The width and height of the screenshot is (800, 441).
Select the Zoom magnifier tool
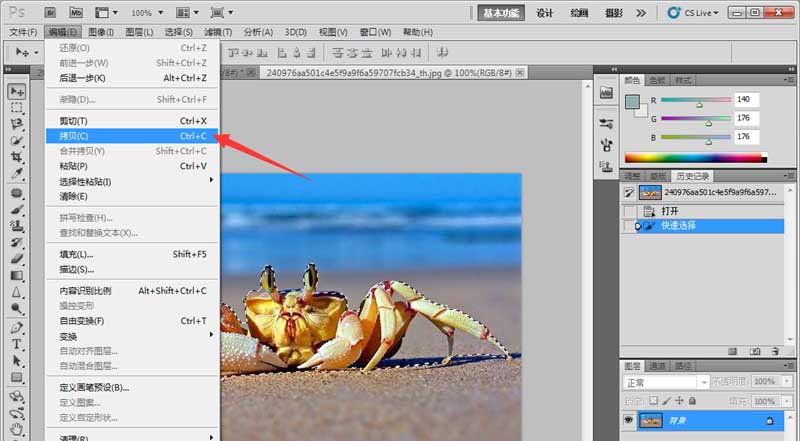click(17, 308)
